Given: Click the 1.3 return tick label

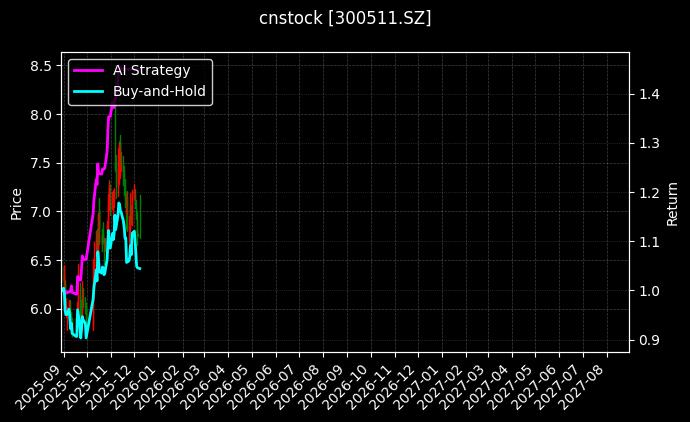Looking at the screenshot, I should [649, 143].
